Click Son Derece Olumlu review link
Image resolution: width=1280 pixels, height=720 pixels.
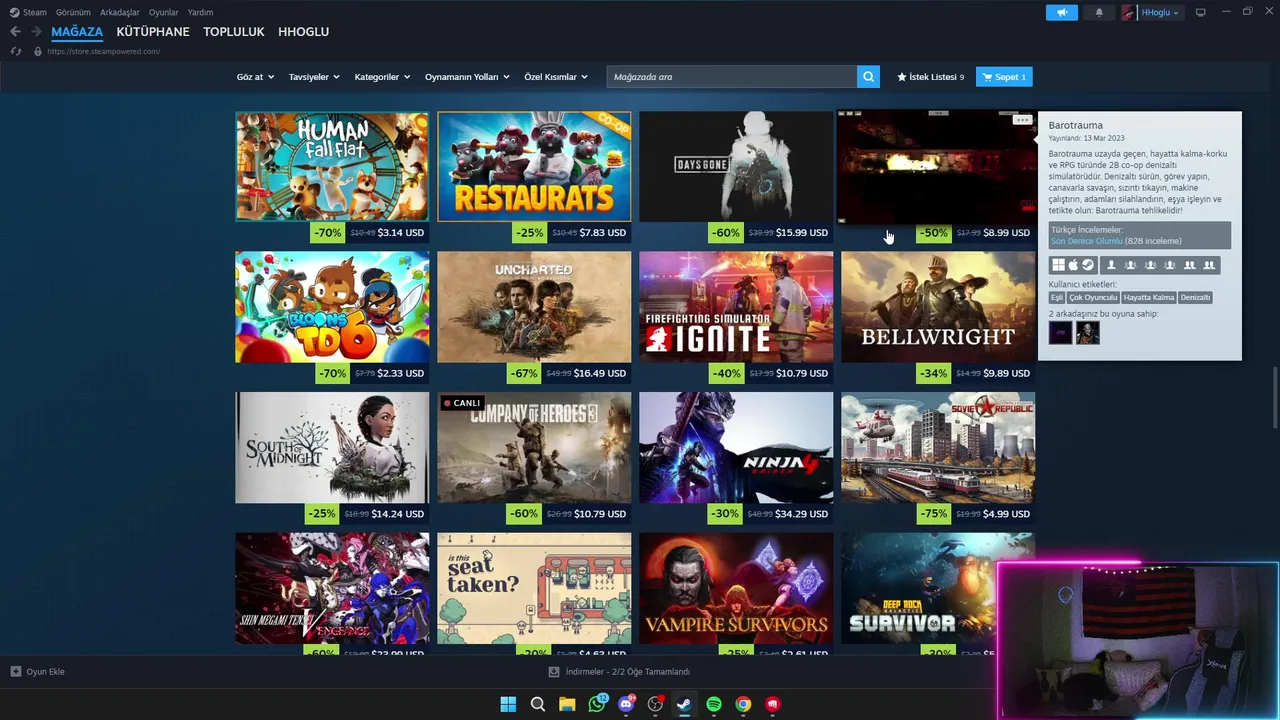coord(1086,241)
